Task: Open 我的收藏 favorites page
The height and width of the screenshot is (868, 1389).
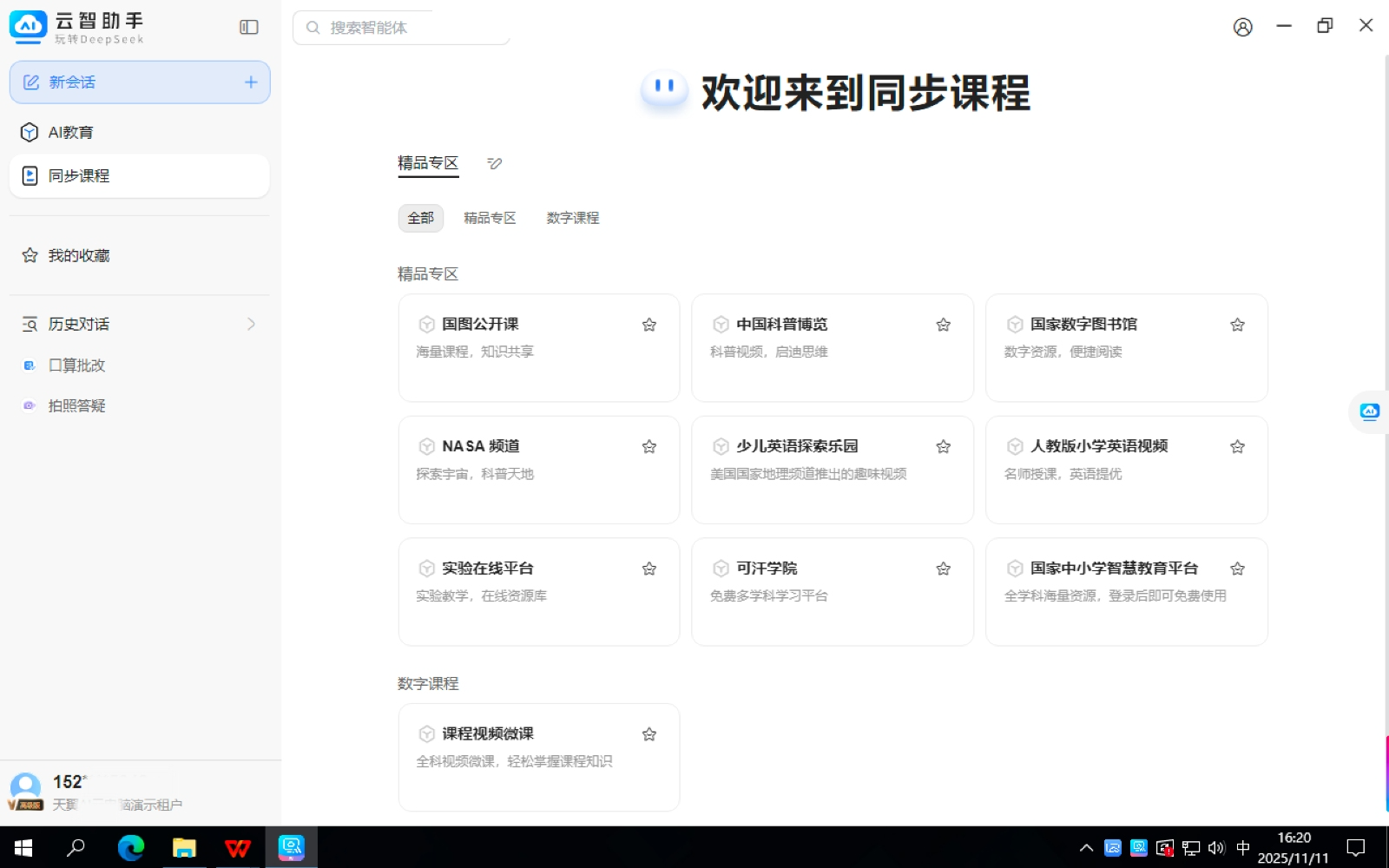Action: [78, 256]
